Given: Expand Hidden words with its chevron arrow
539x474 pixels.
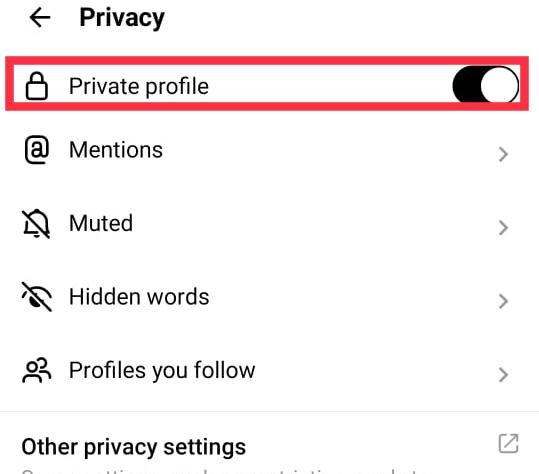Looking at the screenshot, I should tap(503, 301).
